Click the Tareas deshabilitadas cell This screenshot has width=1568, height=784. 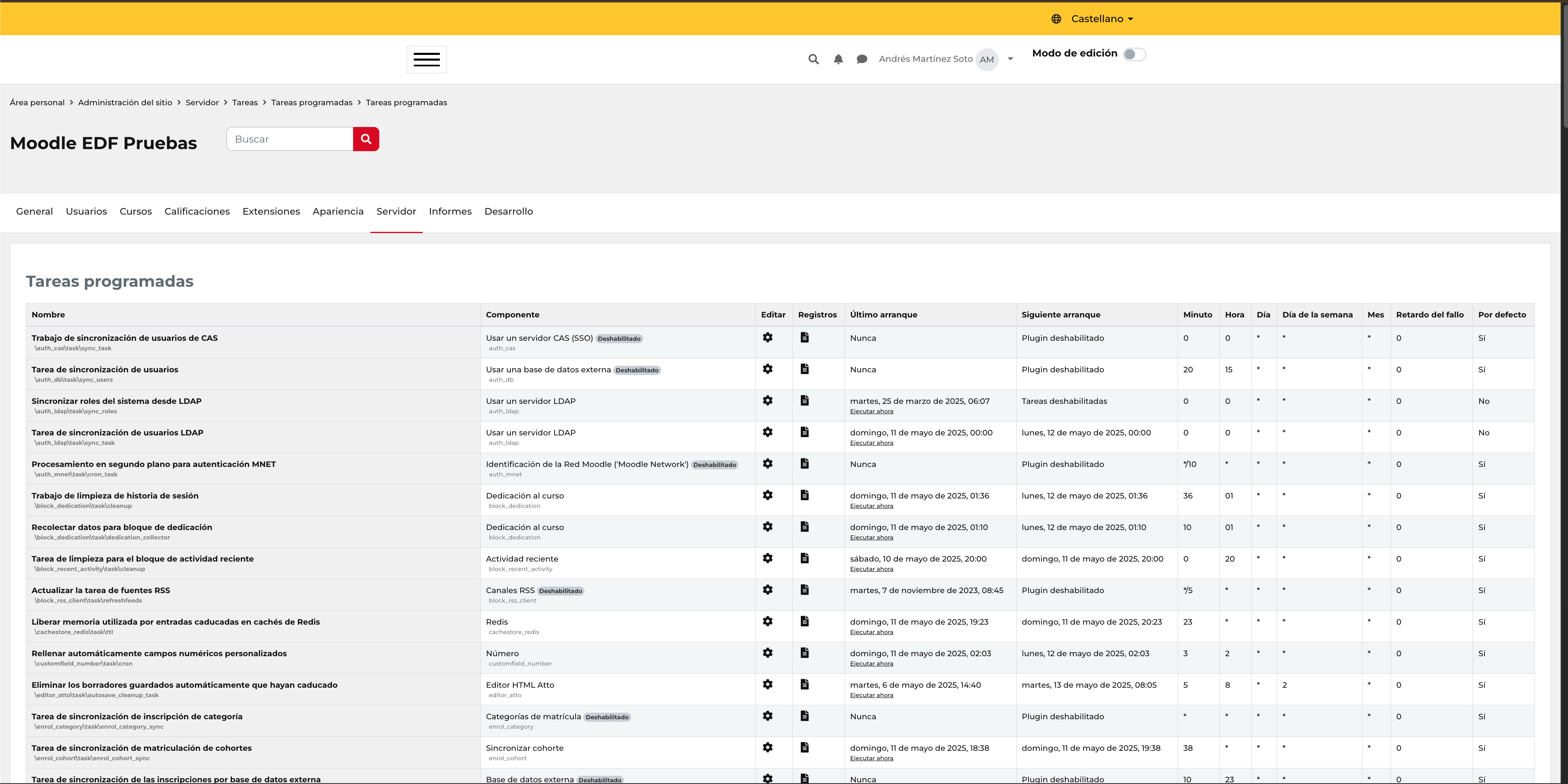(1064, 401)
